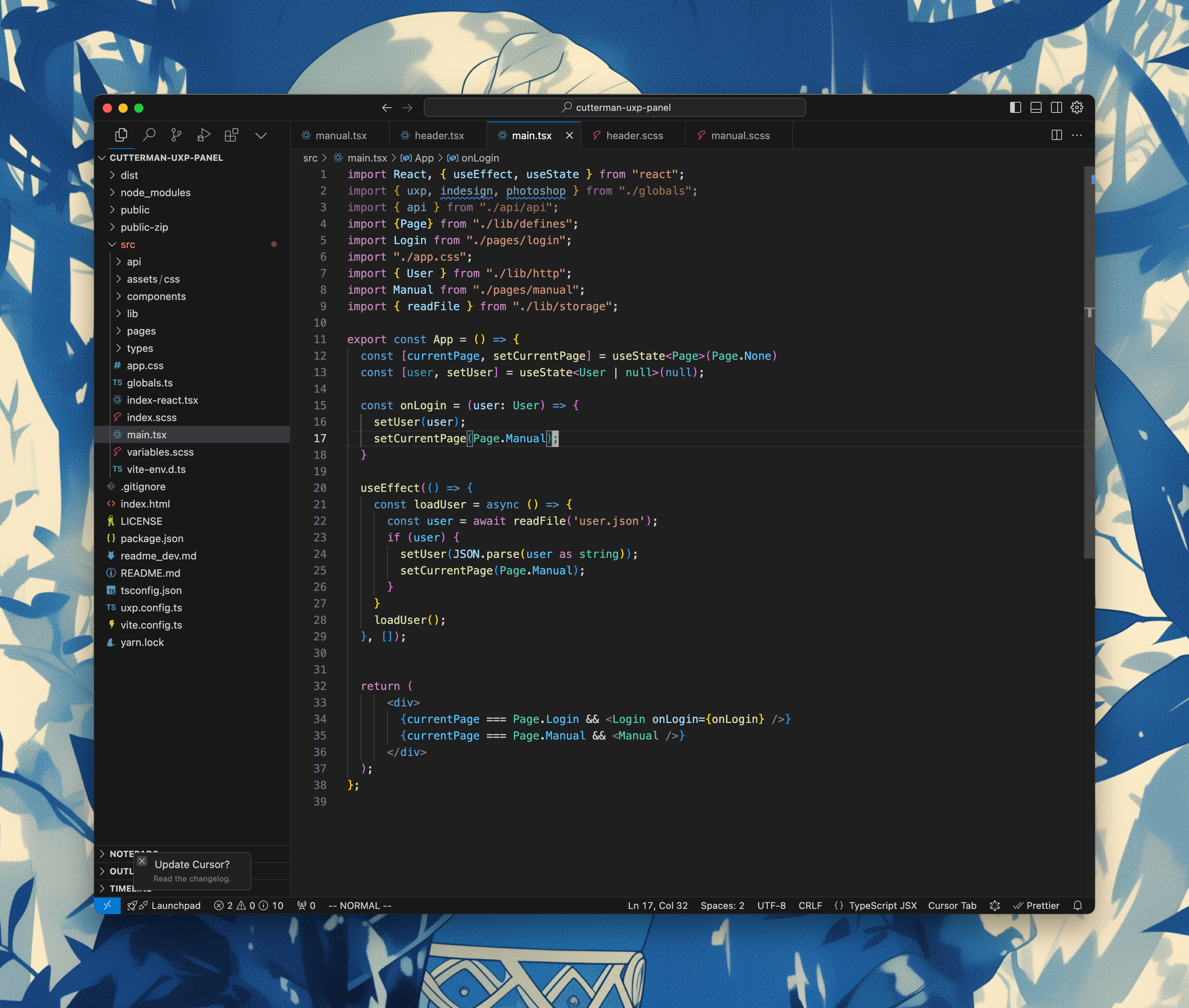
Task: Open index.html file
Action: pyautogui.click(x=193, y=504)
